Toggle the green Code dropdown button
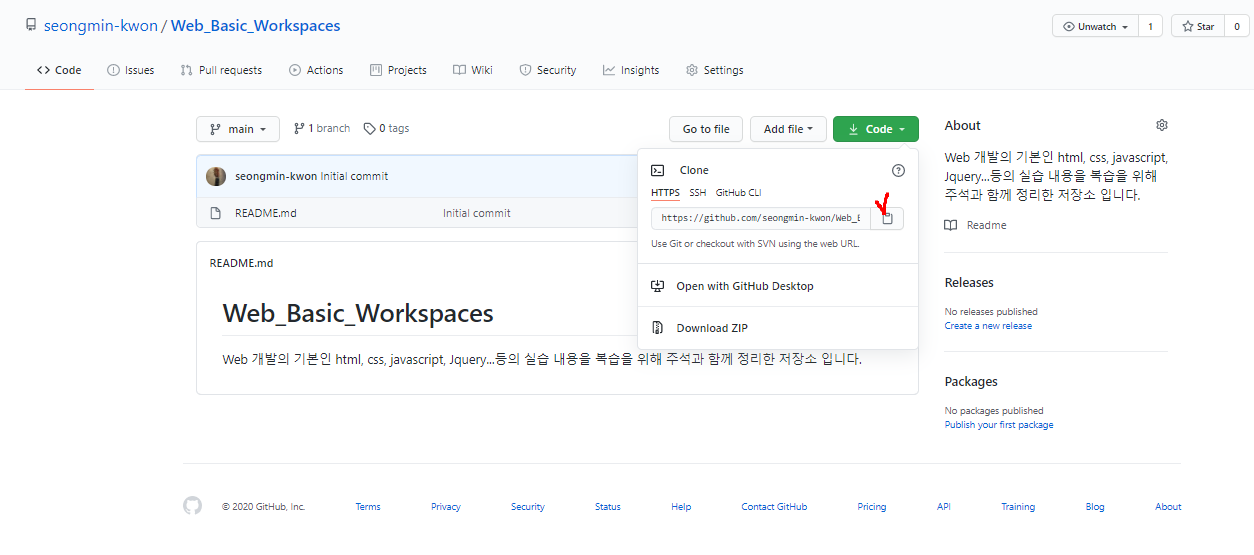The width and height of the screenshot is (1254, 555). [x=875, y=129]
